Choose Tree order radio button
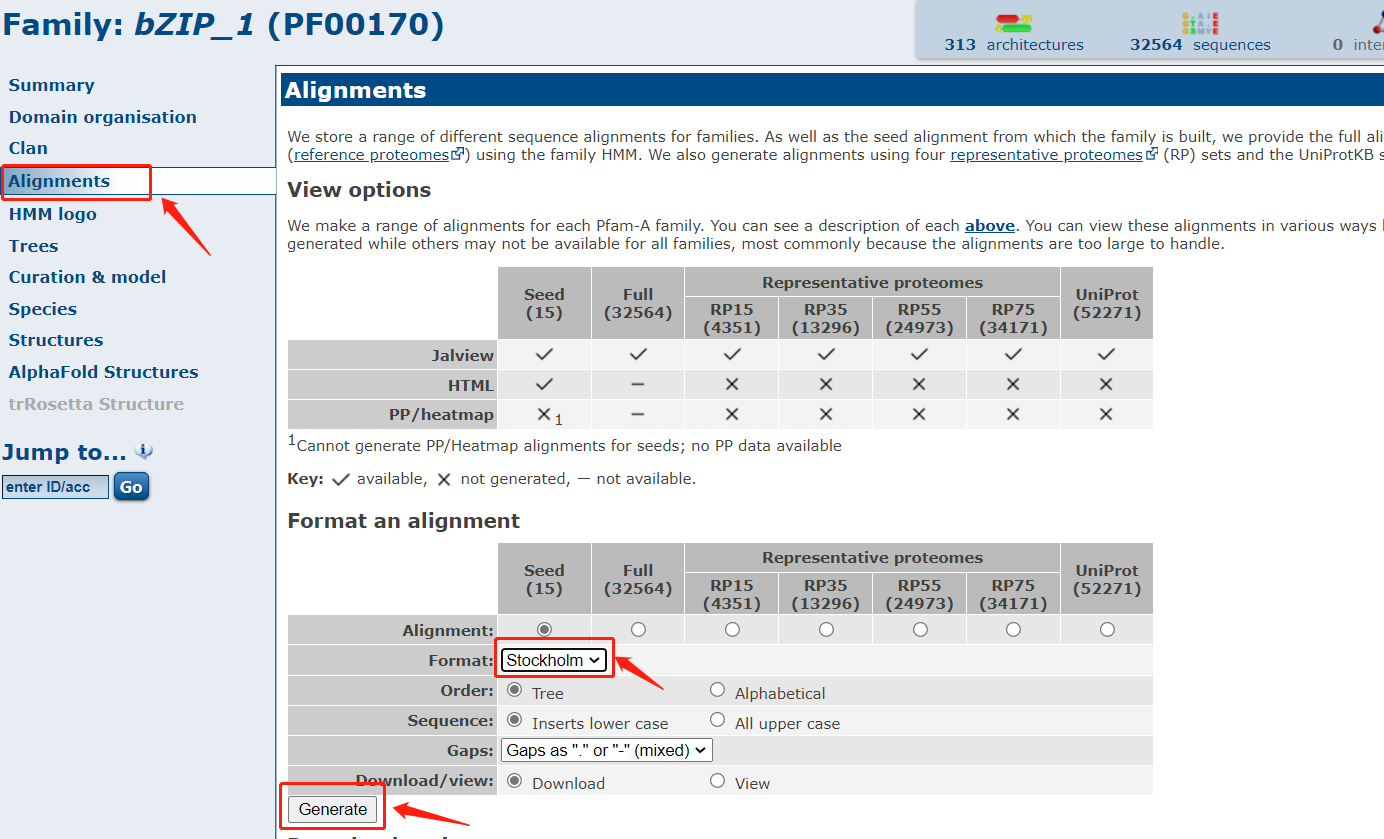The height and width of the screenshot is (839, 1384). [514, 690]
